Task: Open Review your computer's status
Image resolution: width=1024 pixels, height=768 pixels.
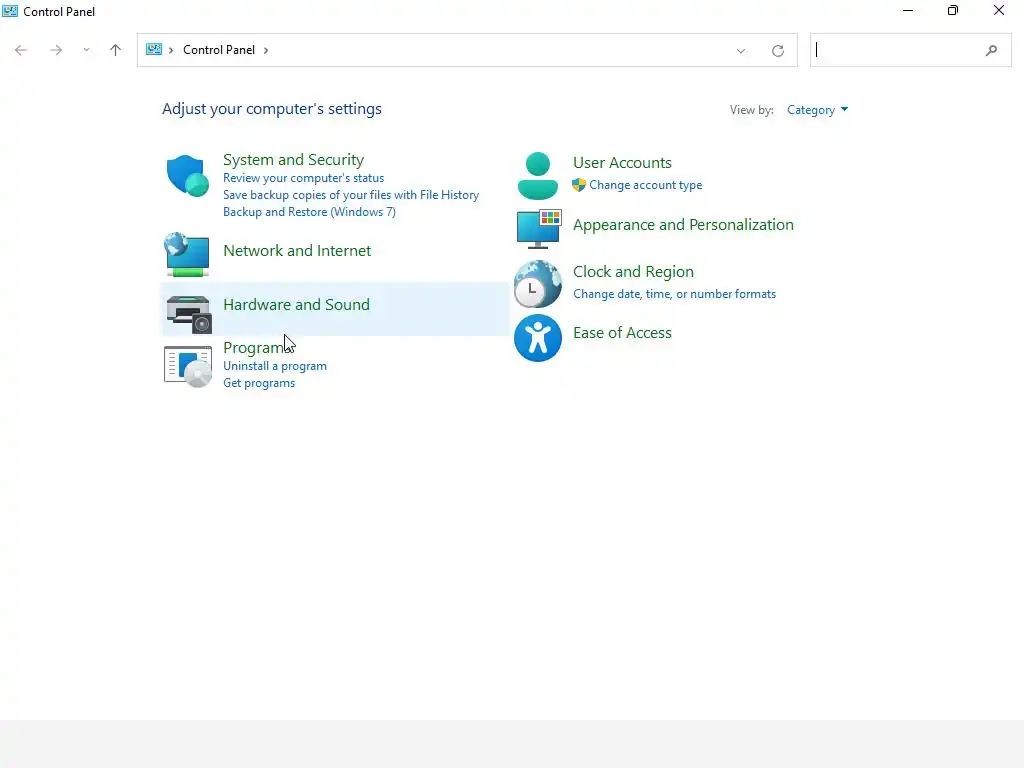Action: 303,178
